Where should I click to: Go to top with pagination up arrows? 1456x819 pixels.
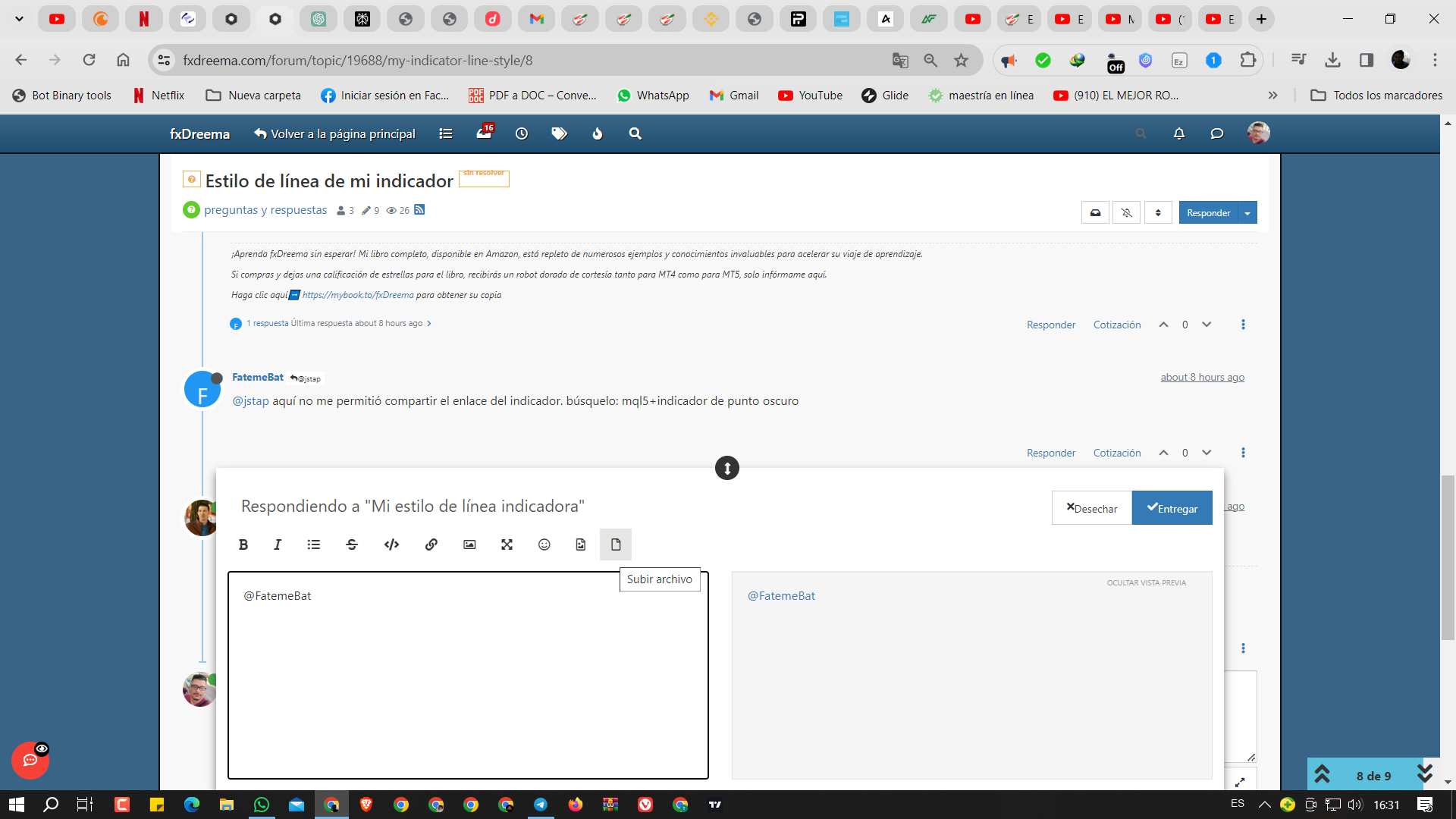coord(1322,774)
